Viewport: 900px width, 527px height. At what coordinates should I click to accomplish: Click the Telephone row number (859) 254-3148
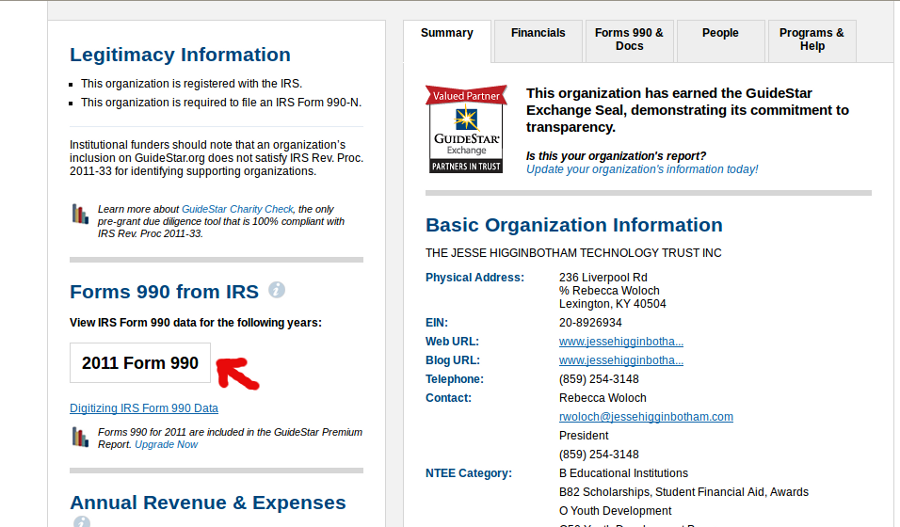[599, 379]
